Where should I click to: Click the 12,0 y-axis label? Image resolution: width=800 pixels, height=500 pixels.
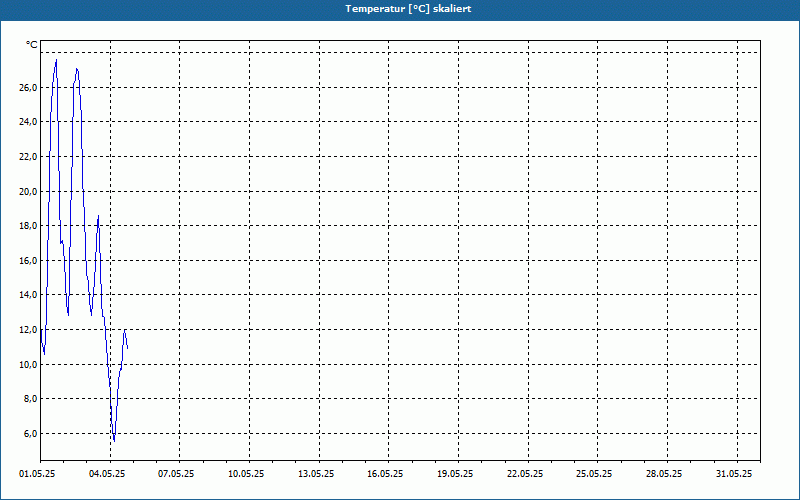click(28, 330)
